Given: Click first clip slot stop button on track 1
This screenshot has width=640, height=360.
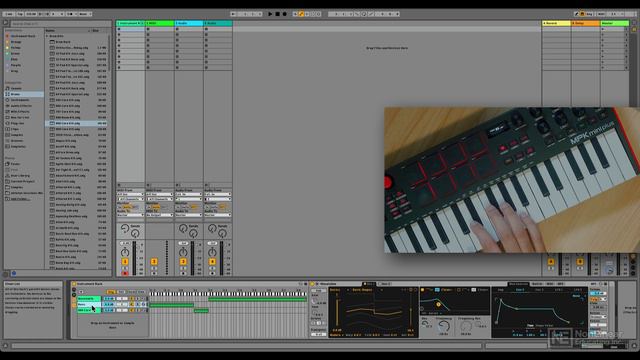Looking at the screenshot, I should (119, 29).
